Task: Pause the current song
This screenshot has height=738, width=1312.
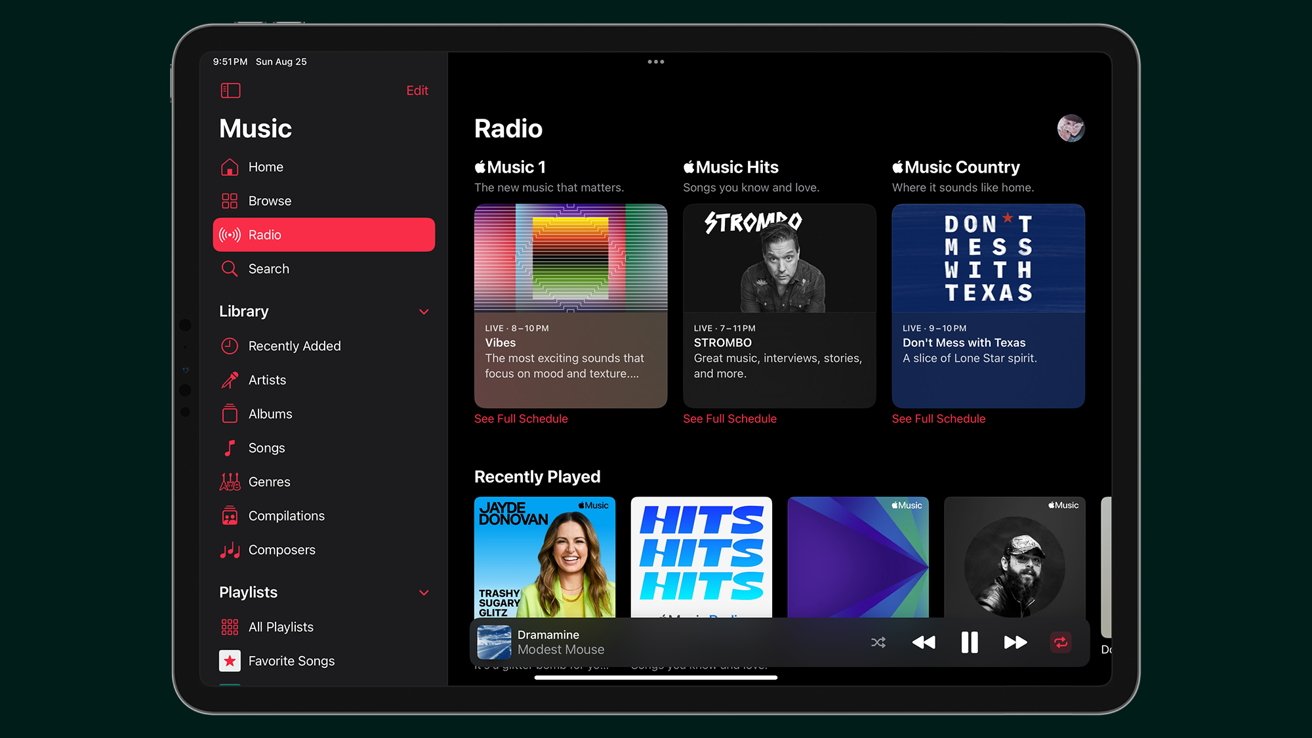Action: tap(969, 643)
